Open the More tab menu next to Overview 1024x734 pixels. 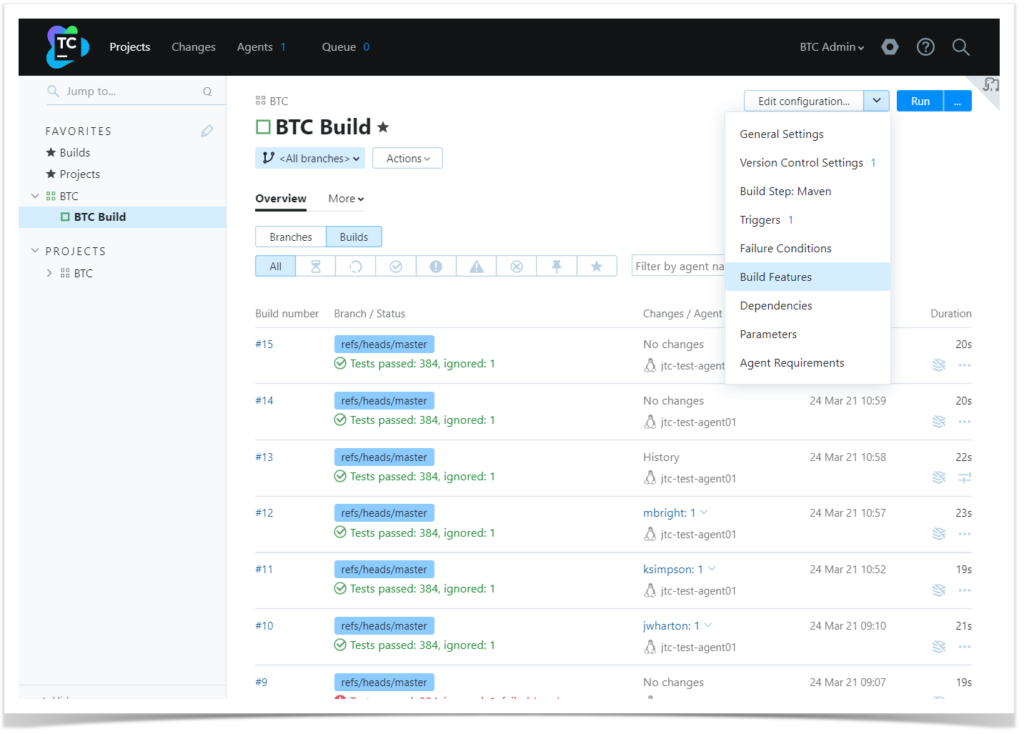coord(344,198)
